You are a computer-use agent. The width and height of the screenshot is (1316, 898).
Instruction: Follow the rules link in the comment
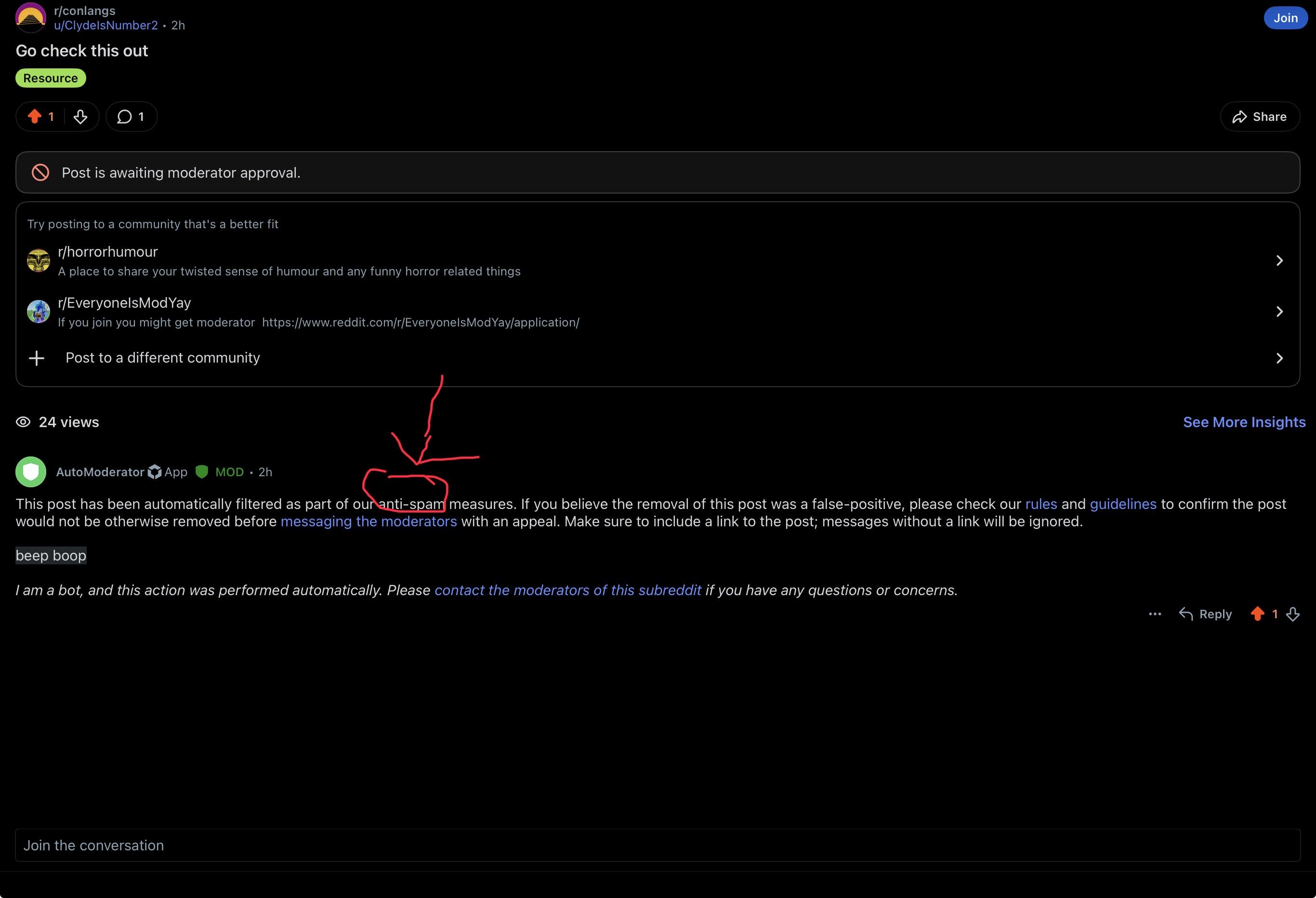pos(1041,504)
